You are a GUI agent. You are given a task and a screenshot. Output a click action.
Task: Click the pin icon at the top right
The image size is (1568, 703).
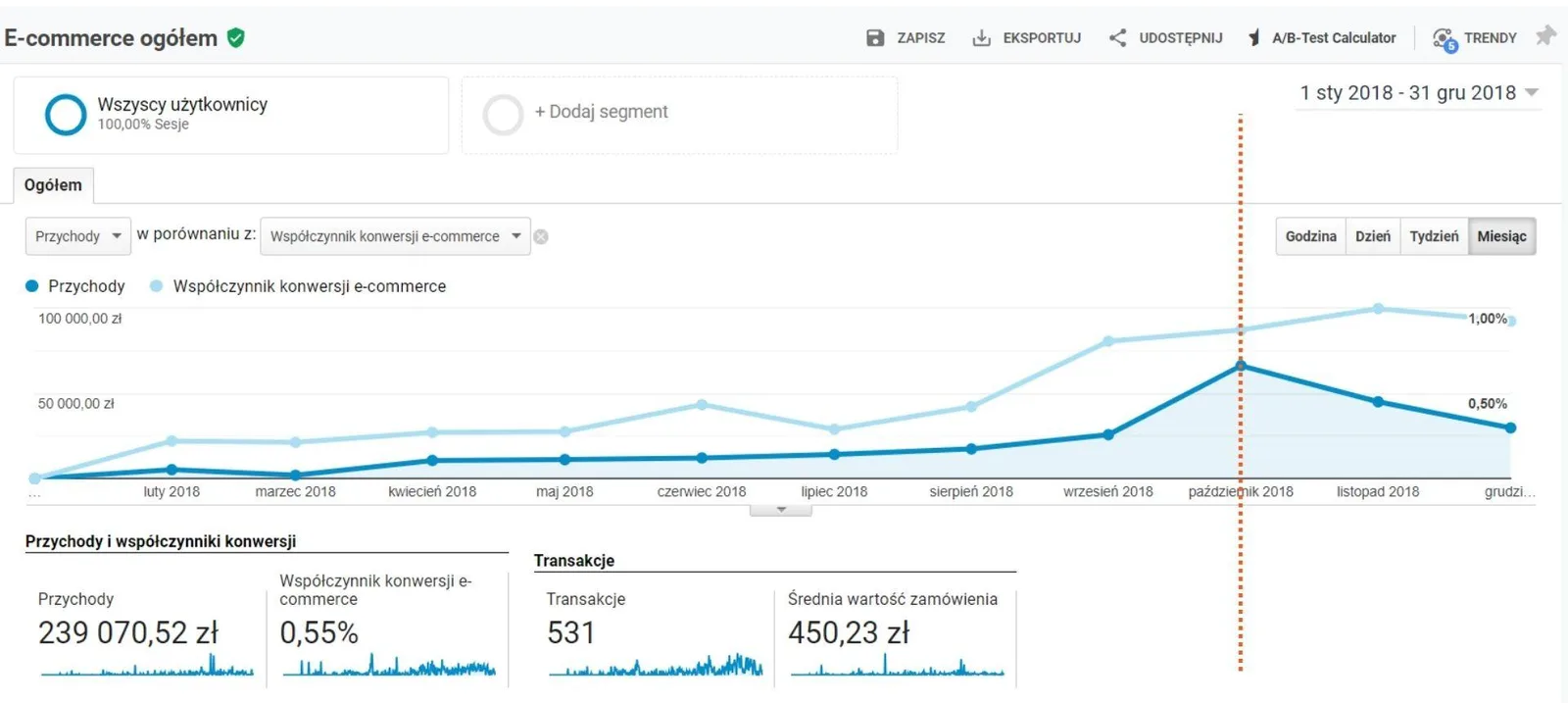1545,36
